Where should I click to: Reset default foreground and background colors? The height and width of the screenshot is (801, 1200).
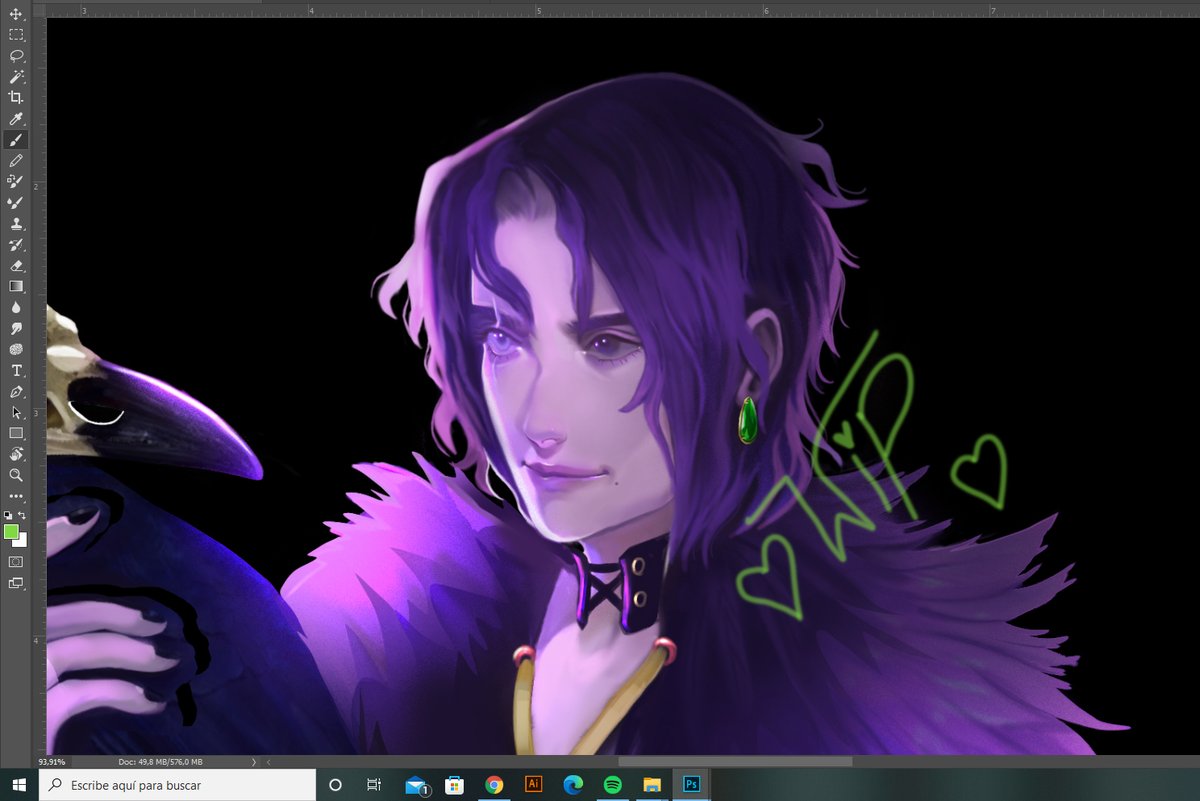pyautogui.click(x=9, y=515)
